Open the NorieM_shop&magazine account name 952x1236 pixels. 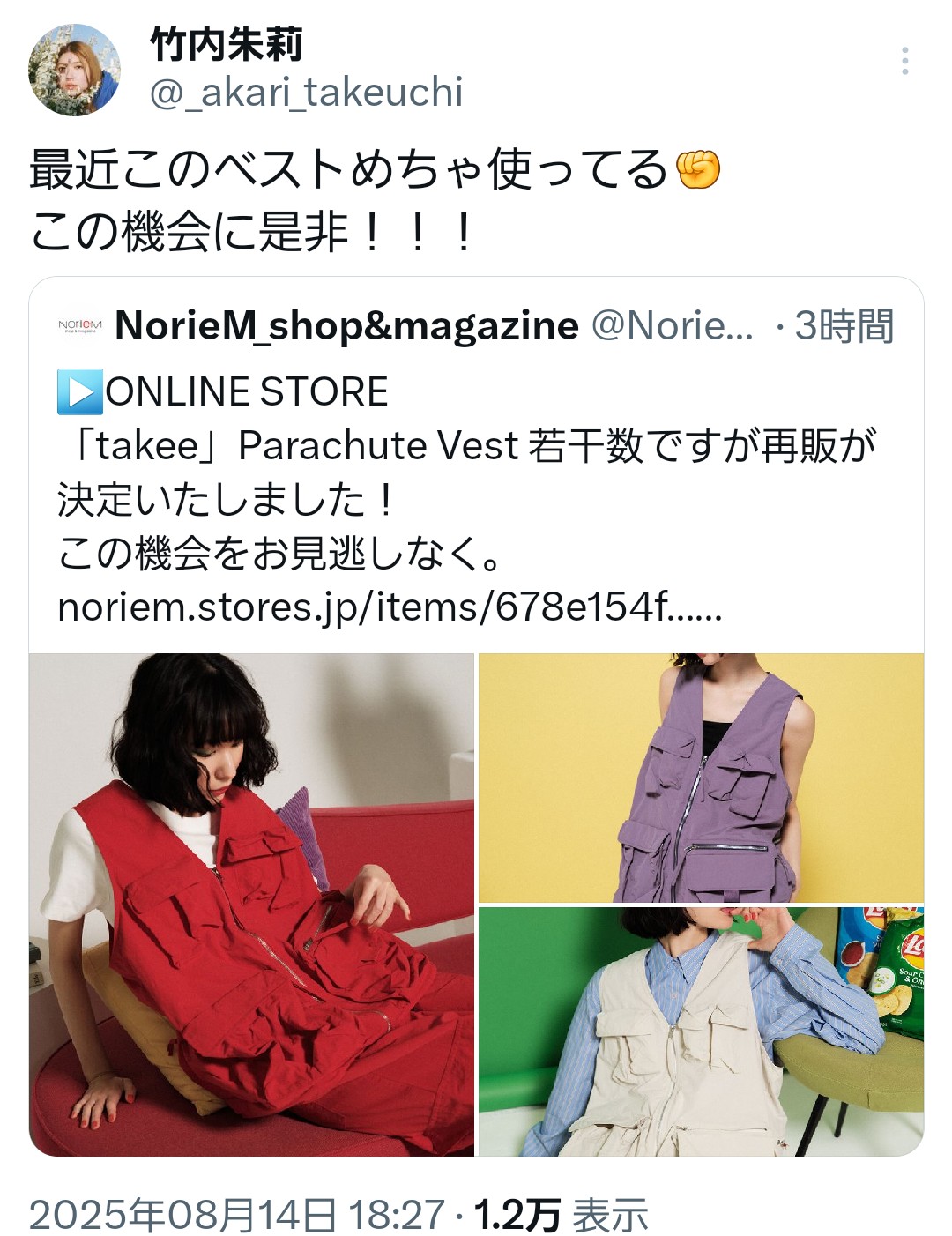click(x=346, y=325)
